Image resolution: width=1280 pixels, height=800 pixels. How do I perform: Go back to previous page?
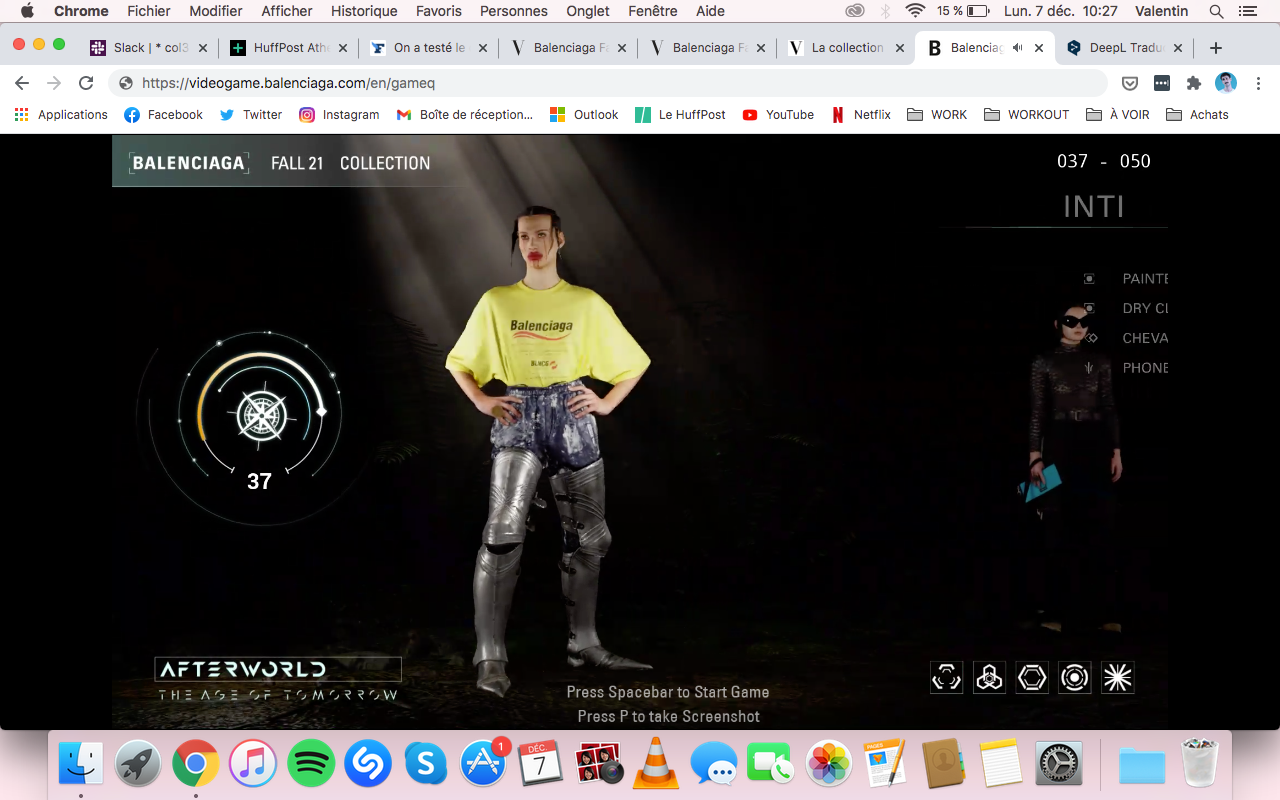pyautogui.click(x=22, y=83)
